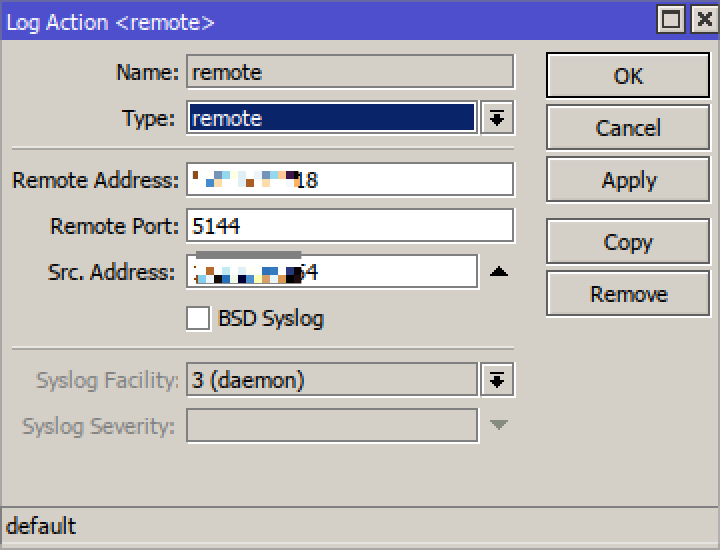
Task: Expand the Syslog Facility dropdown arrow
Action: point(497,380)
